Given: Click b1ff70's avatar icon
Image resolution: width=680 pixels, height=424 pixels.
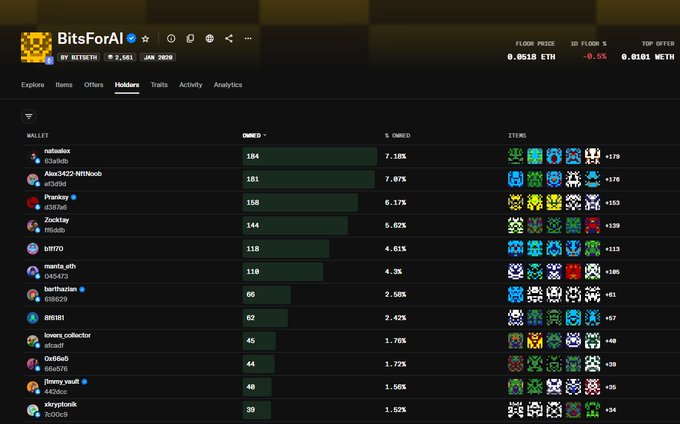Looking at the screenshot, I should click(x=33, y=249).
